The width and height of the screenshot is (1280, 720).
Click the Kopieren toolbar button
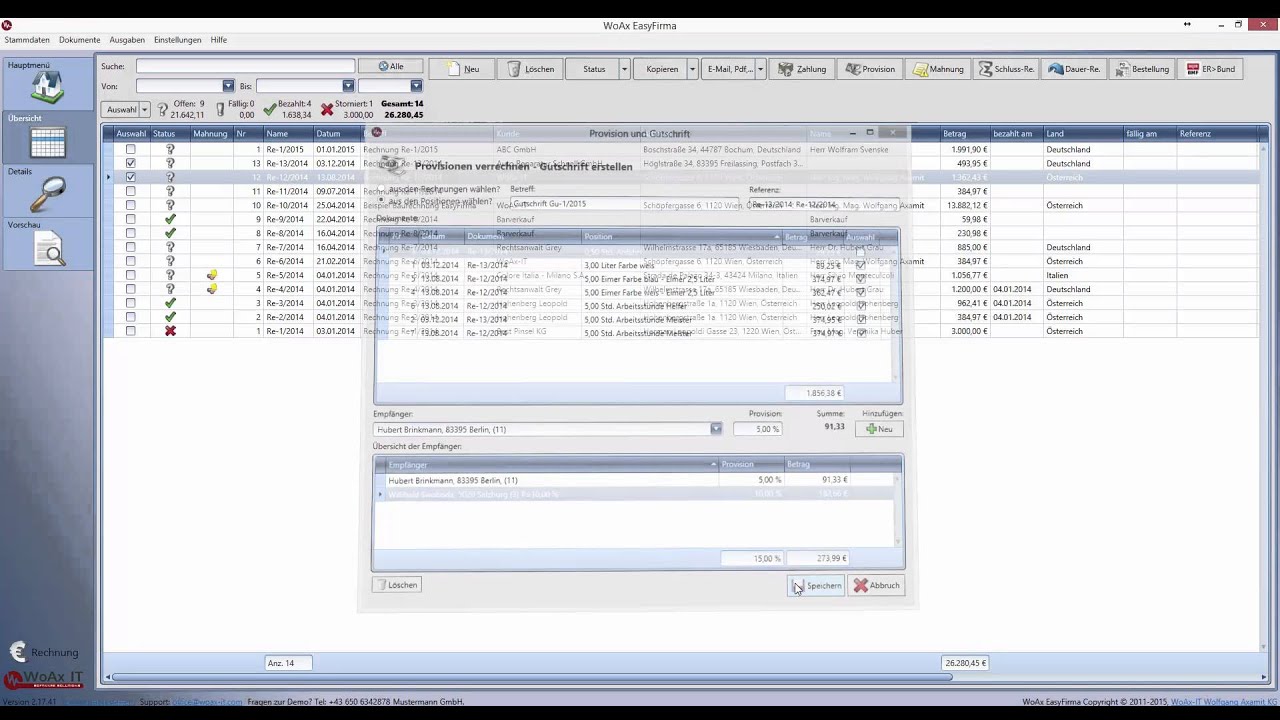pos(661,69)
